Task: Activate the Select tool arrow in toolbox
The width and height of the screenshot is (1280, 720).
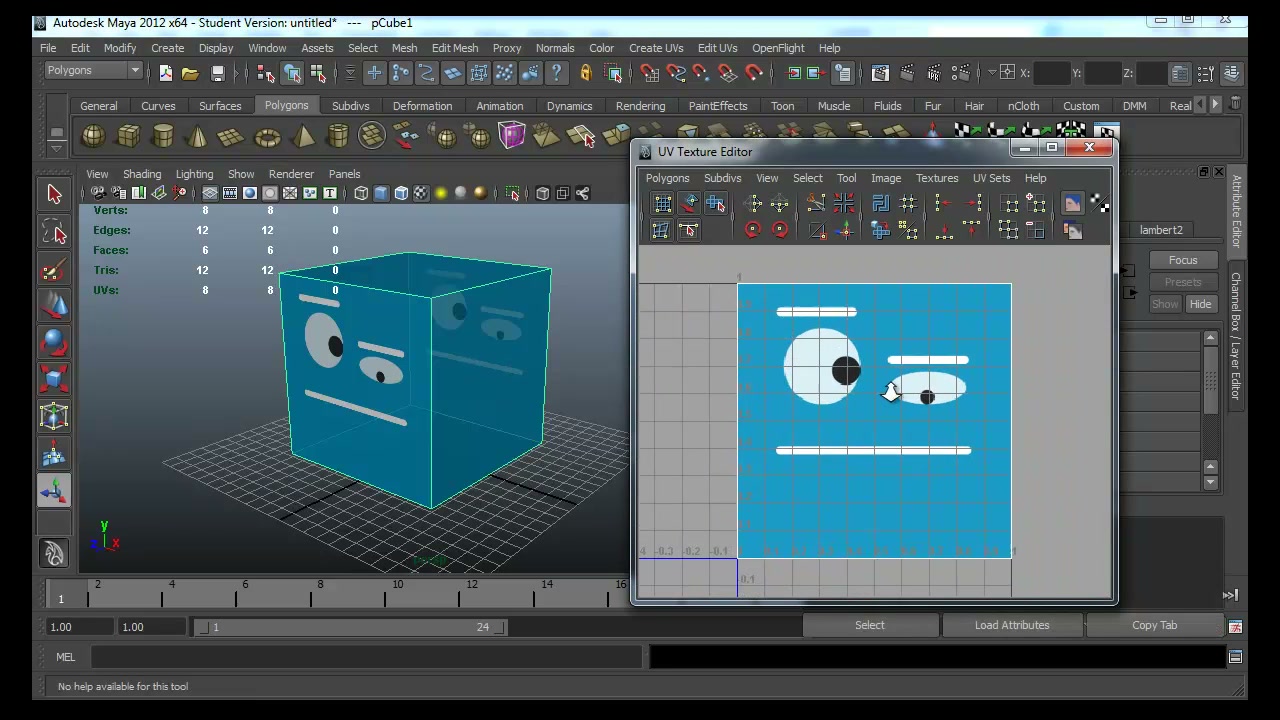Action: [54, 194]
